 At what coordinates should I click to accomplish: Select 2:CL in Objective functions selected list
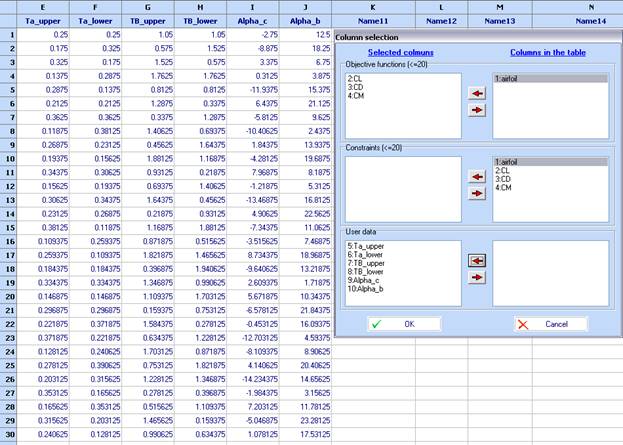click(355, 77)
